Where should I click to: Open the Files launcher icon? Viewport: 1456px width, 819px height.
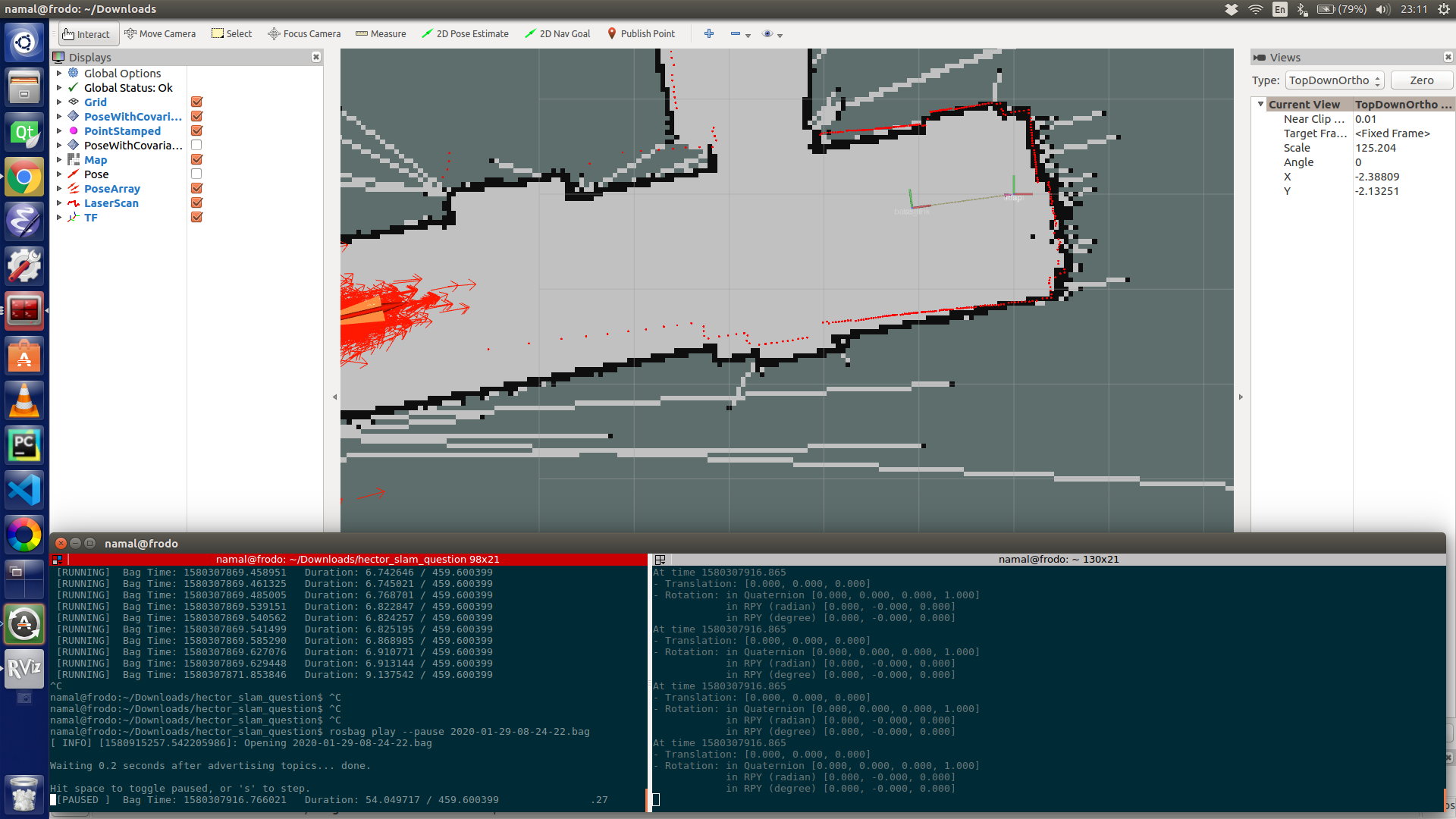point(24,86)
